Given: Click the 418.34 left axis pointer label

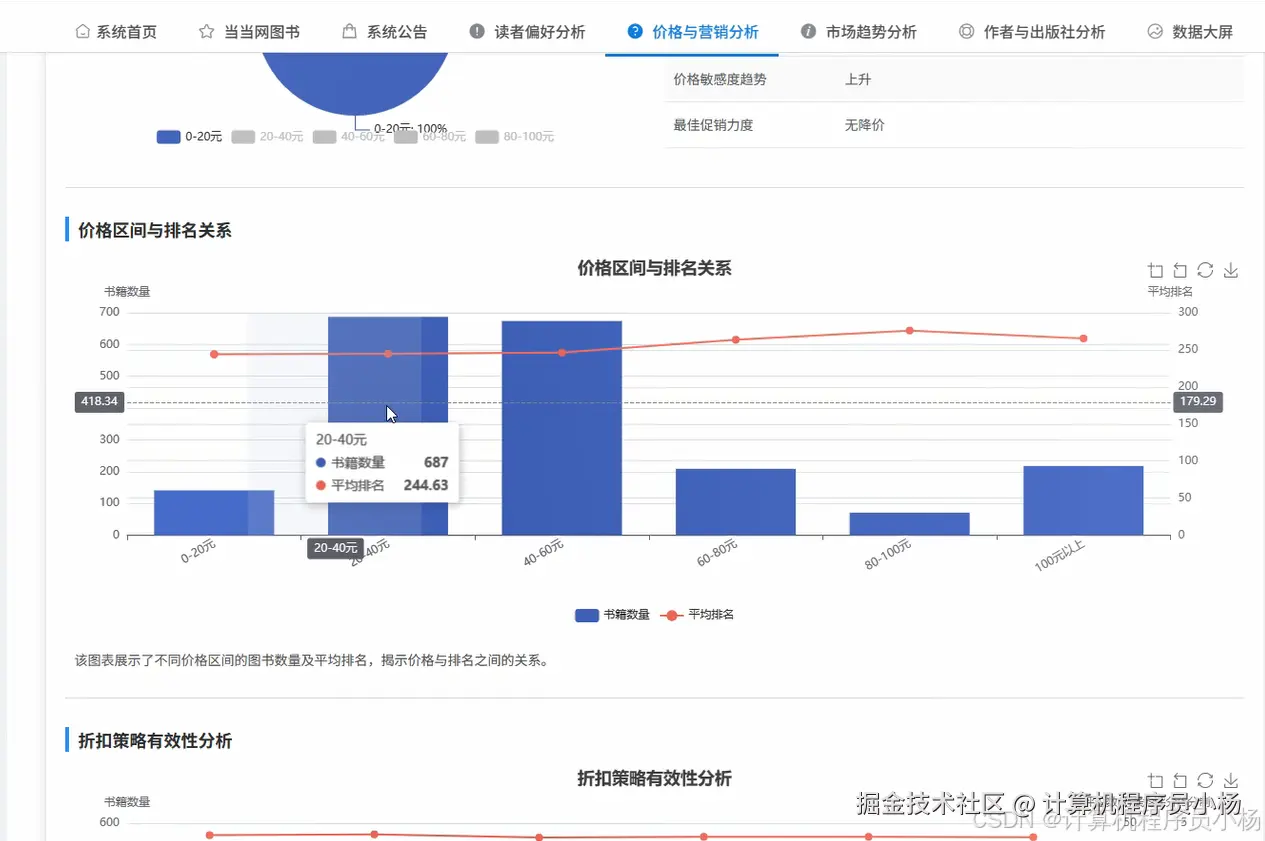Looking at the screenshot, I should pyautogui.click(x=99, y=402).
